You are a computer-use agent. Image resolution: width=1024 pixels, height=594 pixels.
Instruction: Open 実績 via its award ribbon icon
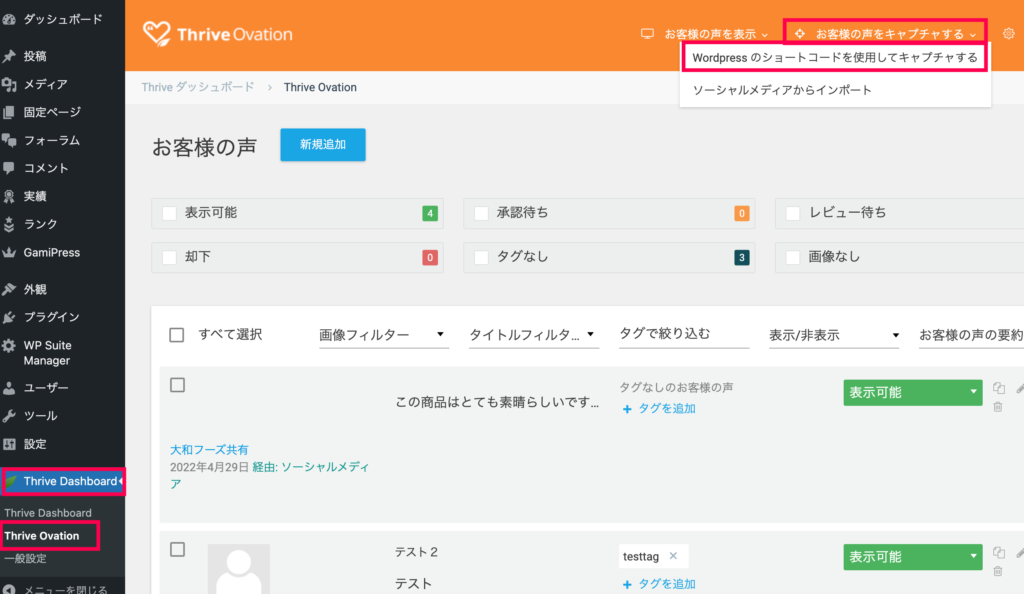(9, 196)
